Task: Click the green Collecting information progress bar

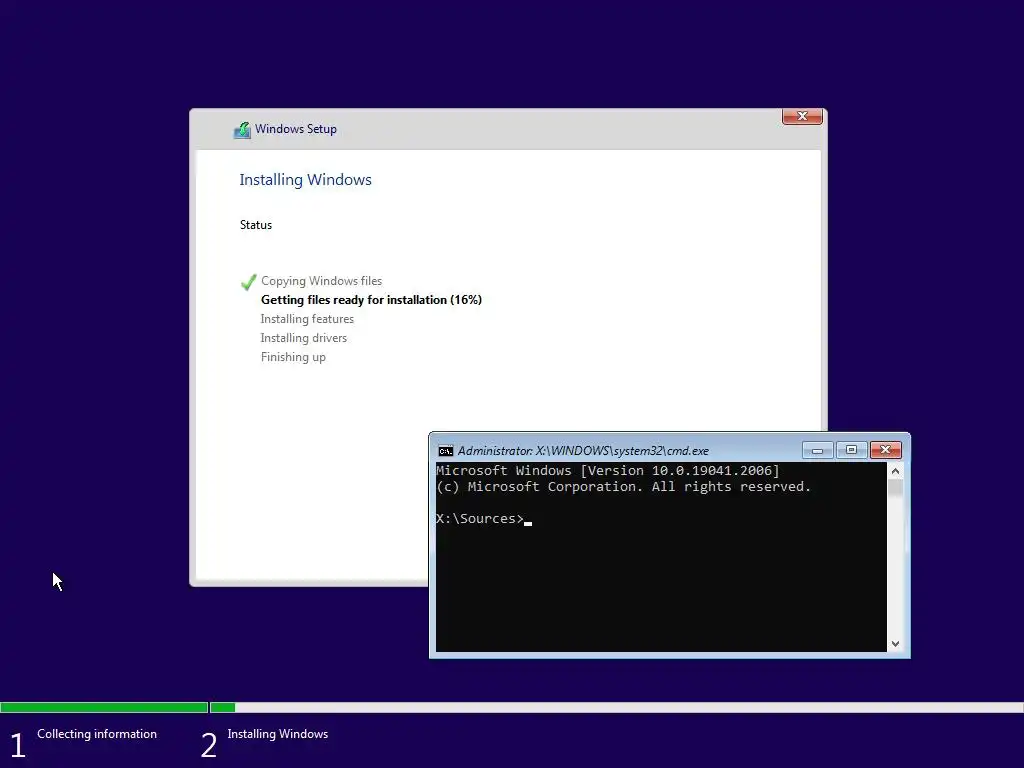Action: 104,707
